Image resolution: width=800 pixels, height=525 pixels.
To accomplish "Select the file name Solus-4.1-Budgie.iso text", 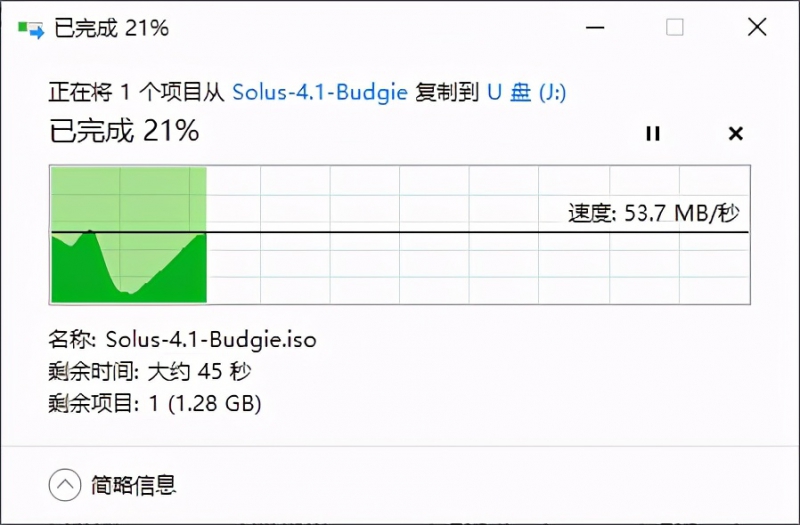I will pyautogui.click(x=211, y=339).
